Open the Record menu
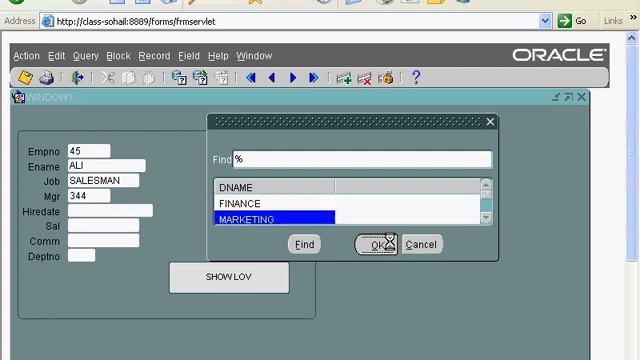The height and width of the screenshot is (360, 640). [154, 56]
